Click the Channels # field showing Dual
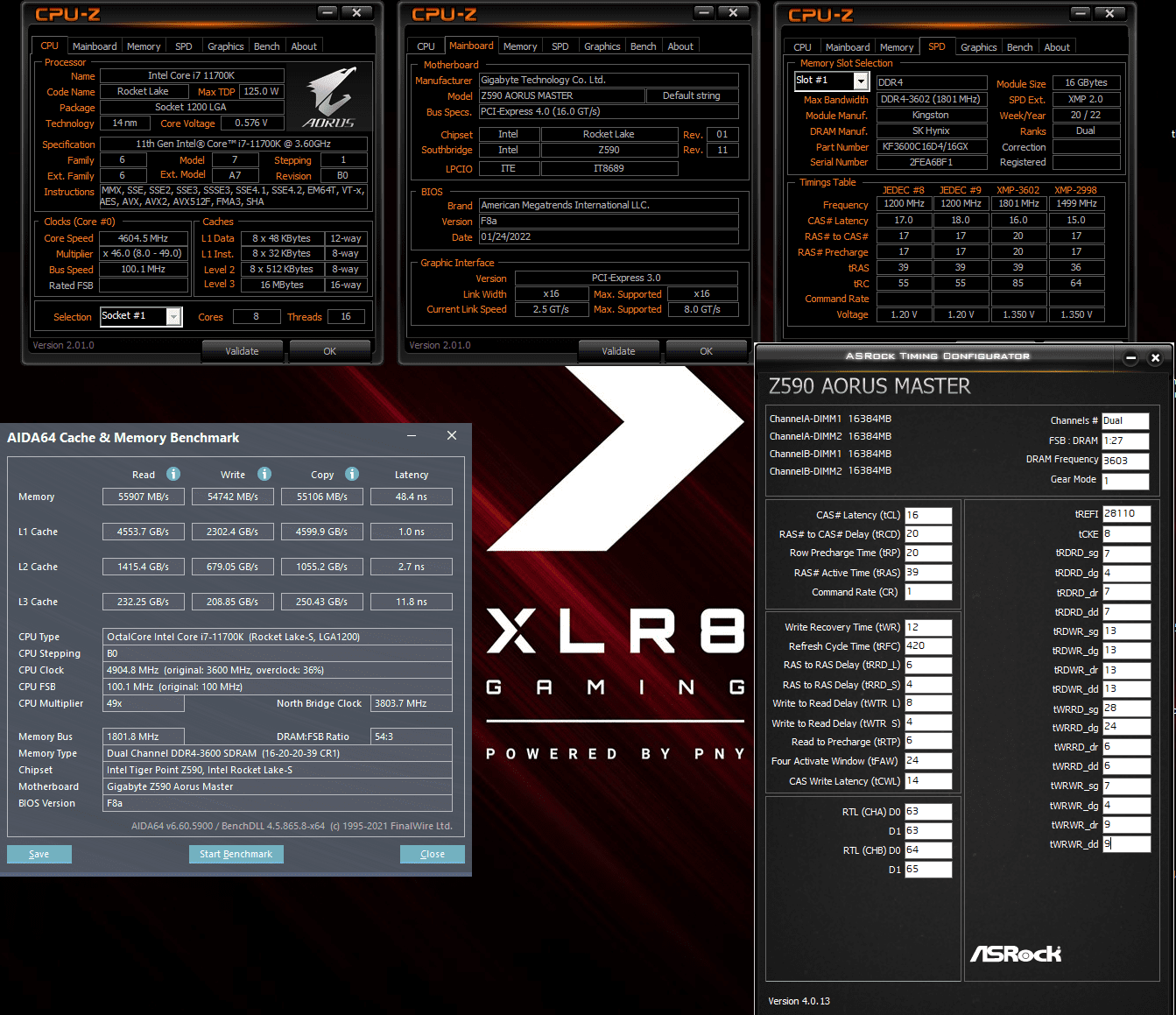Viewport: 1176px width, 1015px height. 1125,420
